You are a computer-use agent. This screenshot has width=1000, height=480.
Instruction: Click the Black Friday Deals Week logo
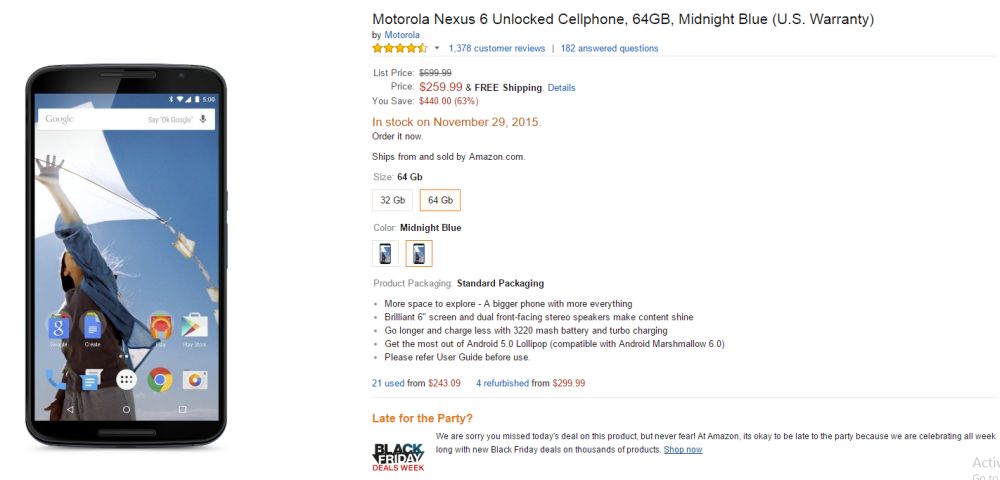(398, 457)
